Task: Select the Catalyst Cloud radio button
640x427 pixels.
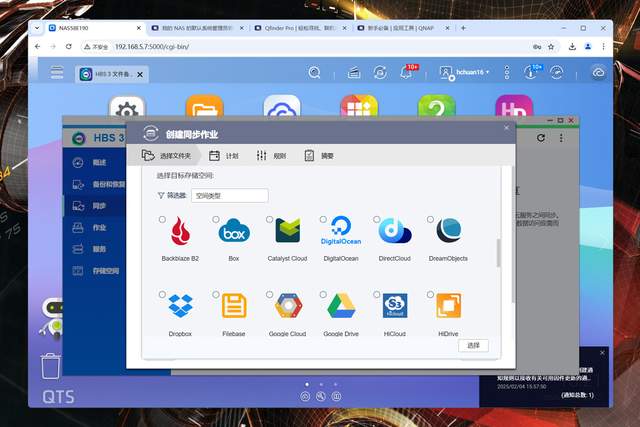Action: (269, 220)
